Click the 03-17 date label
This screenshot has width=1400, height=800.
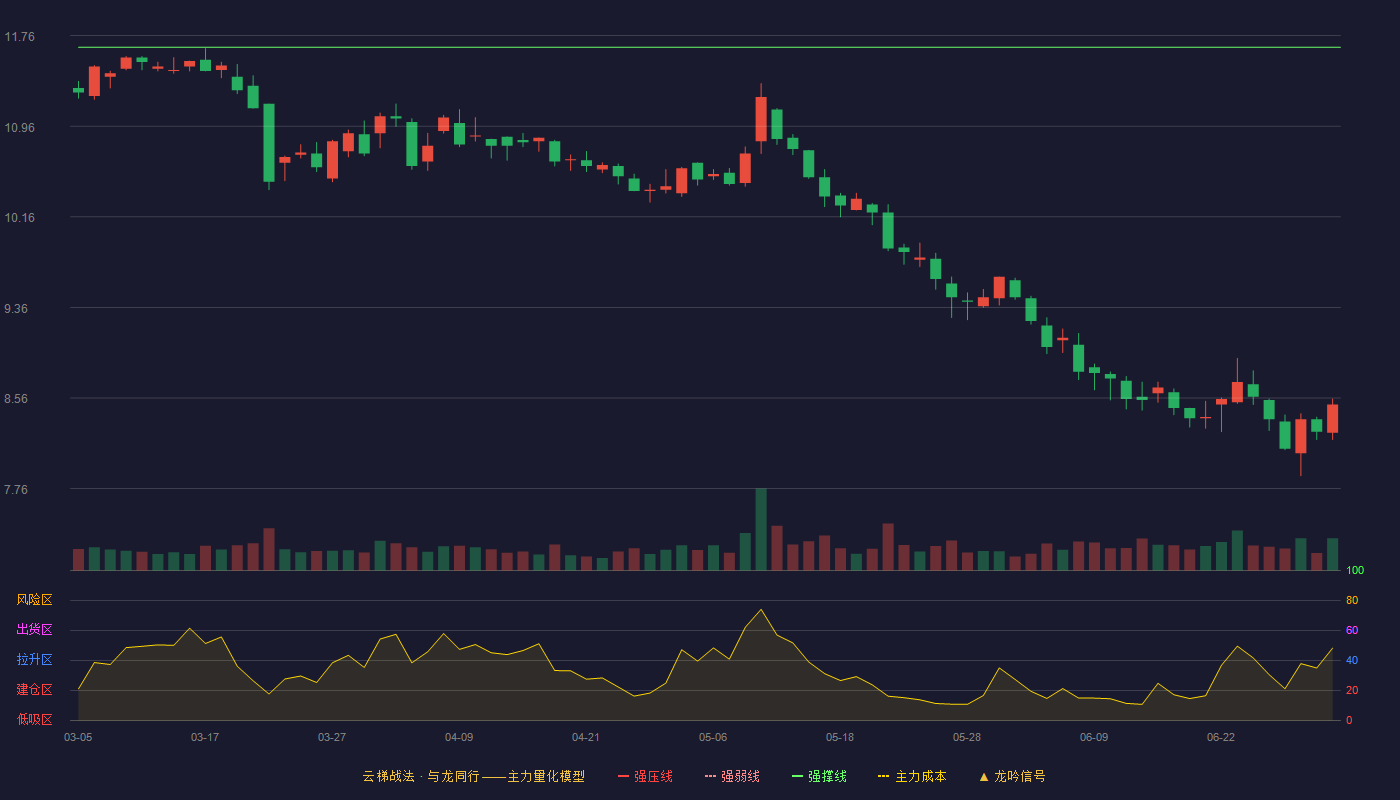pos(205,737)
